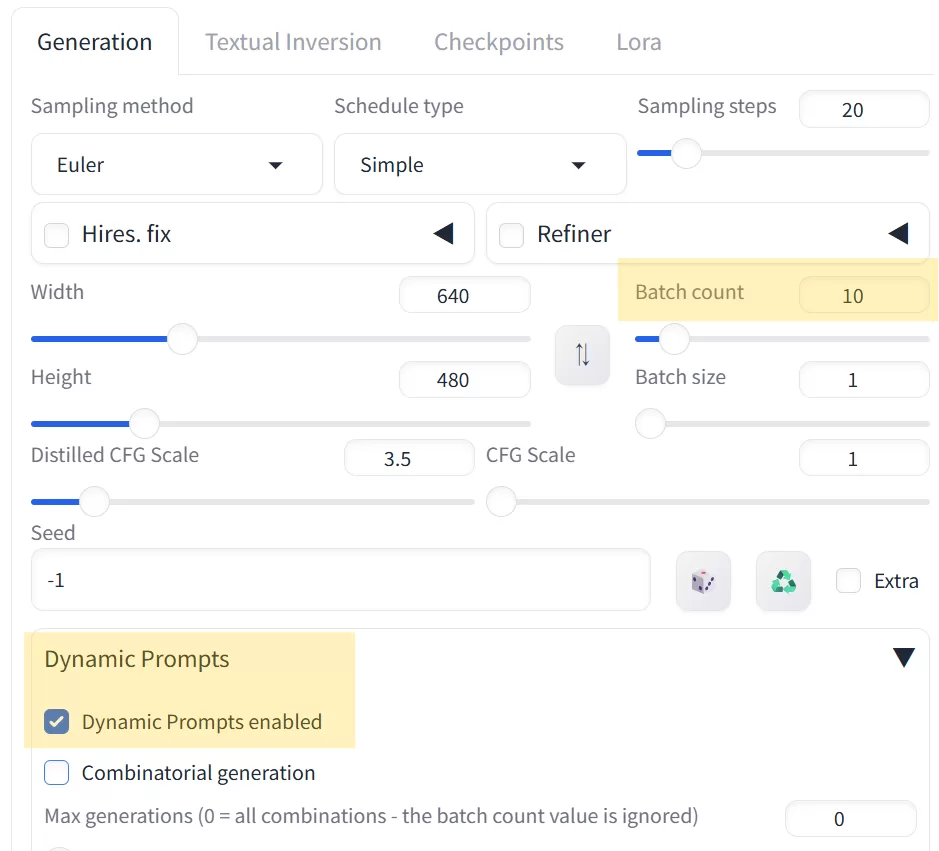Click inside the Seed input field

340,580
